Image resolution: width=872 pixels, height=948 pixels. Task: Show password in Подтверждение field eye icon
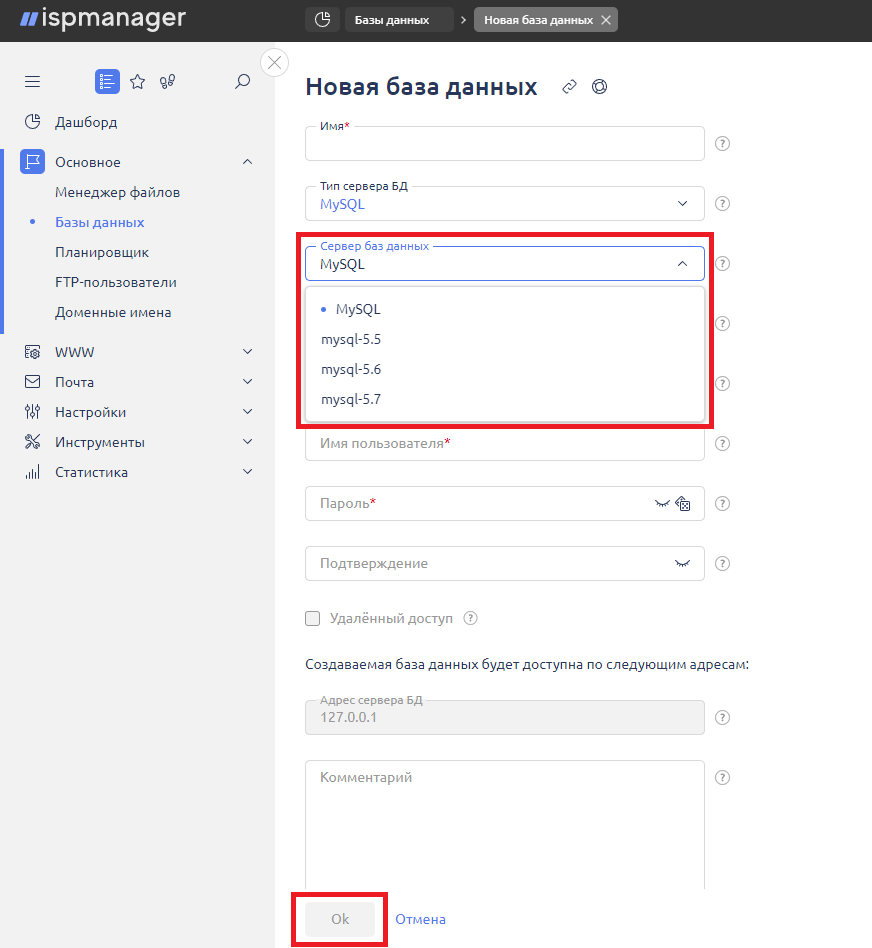point(682,564)
